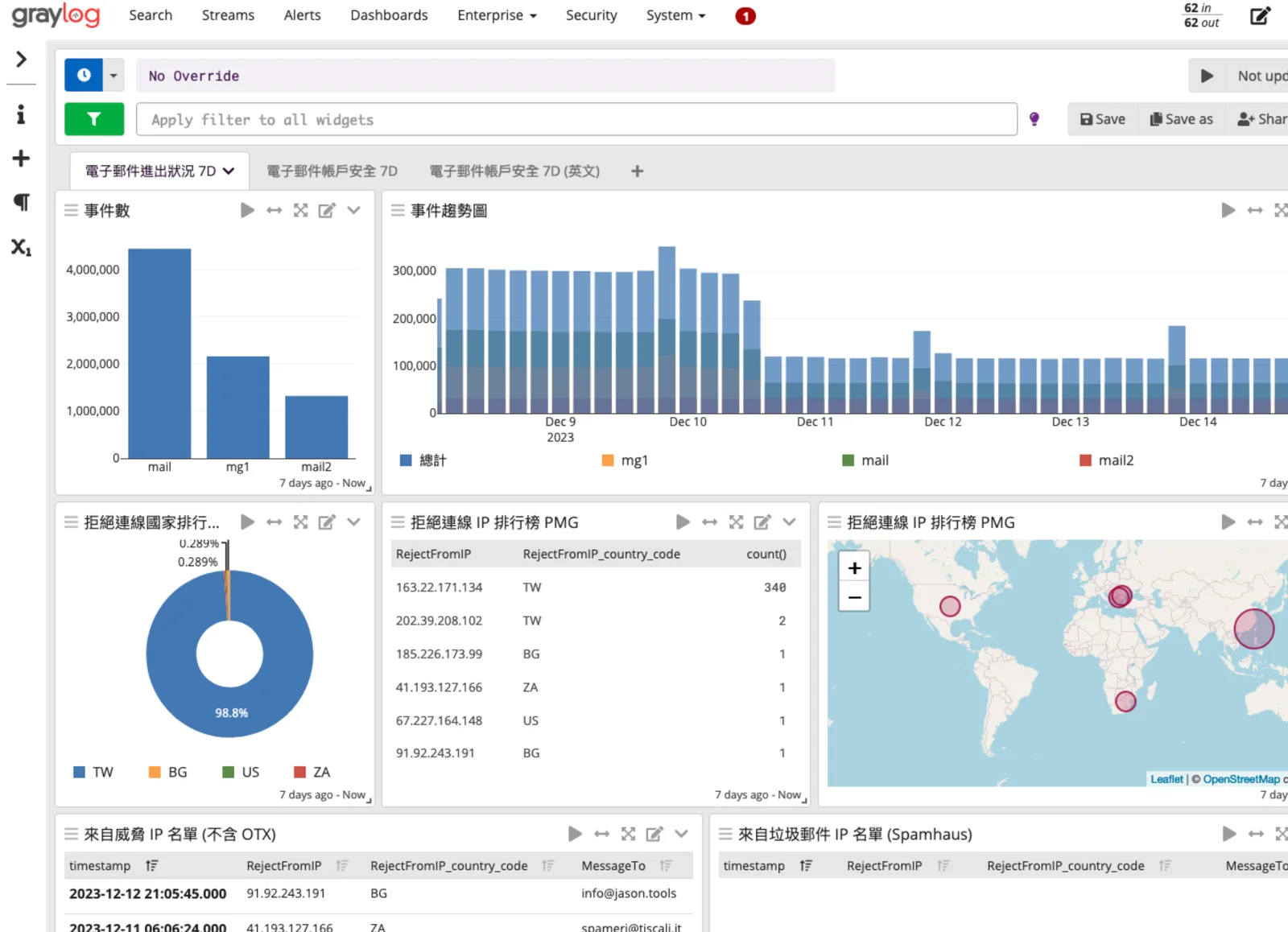The width and height of the screenshot is (1288, 932).
Task: Open time range type dropdown caret
Action: click(x=114, y=76)
